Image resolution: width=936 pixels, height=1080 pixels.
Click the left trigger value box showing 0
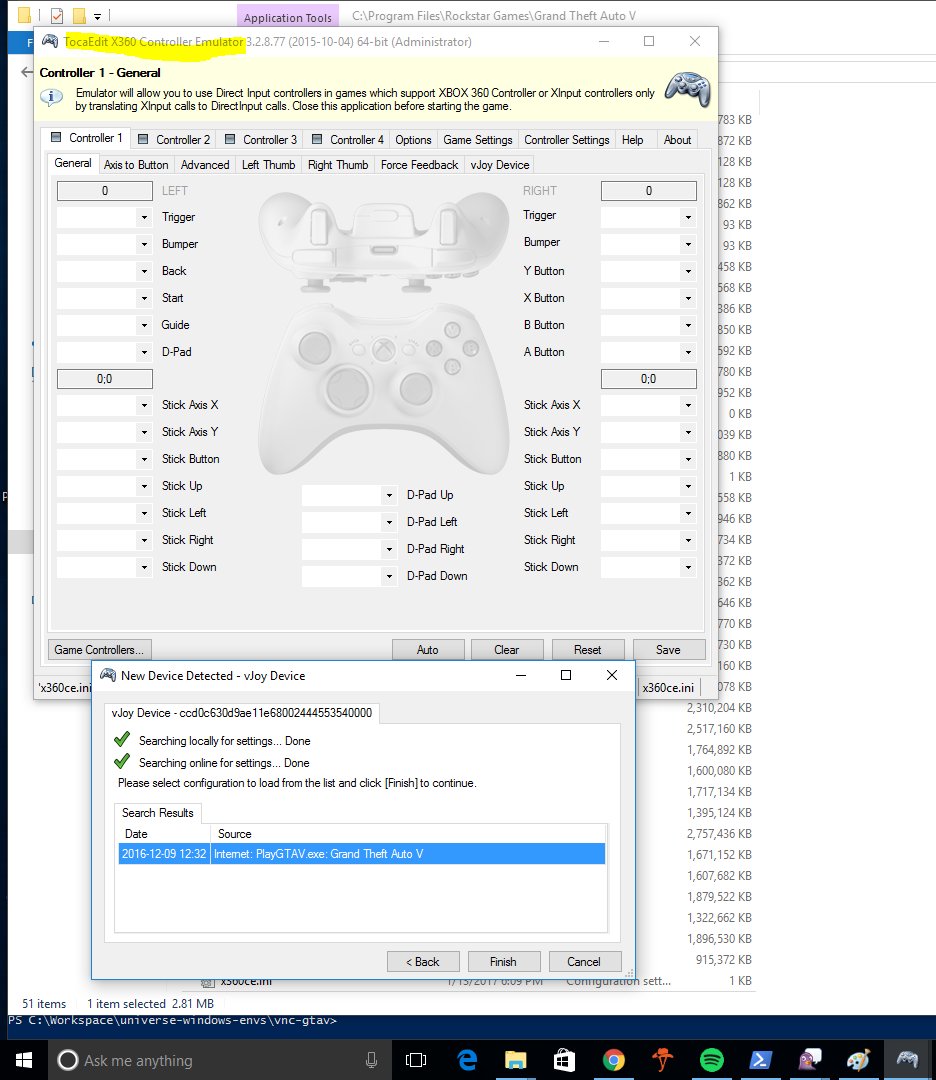tap(105, 191)
